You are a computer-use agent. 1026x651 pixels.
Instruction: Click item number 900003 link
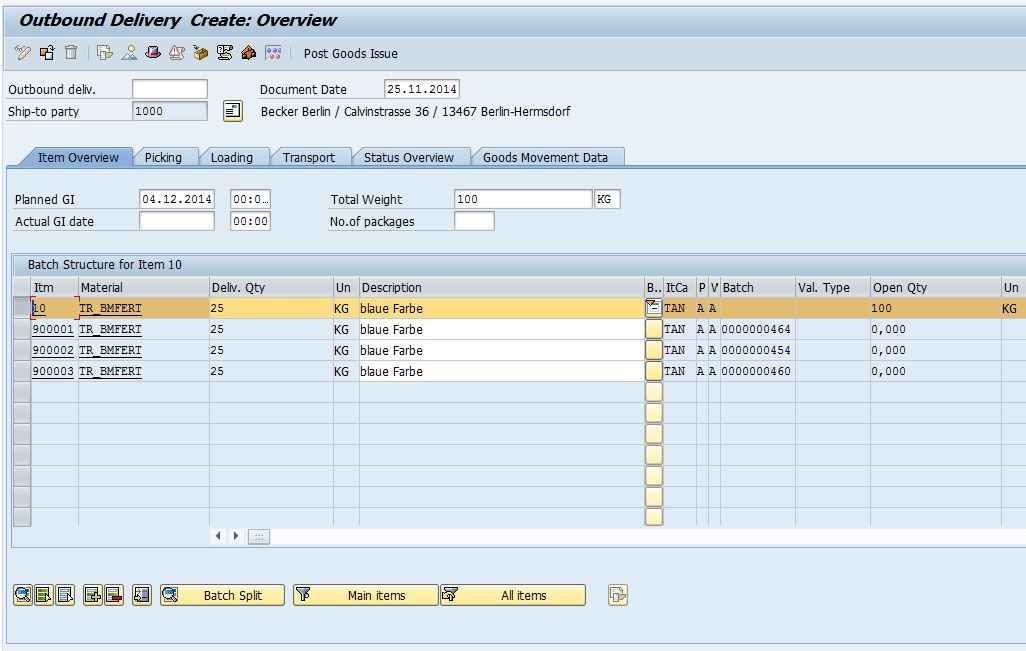(x=53, y=371)
